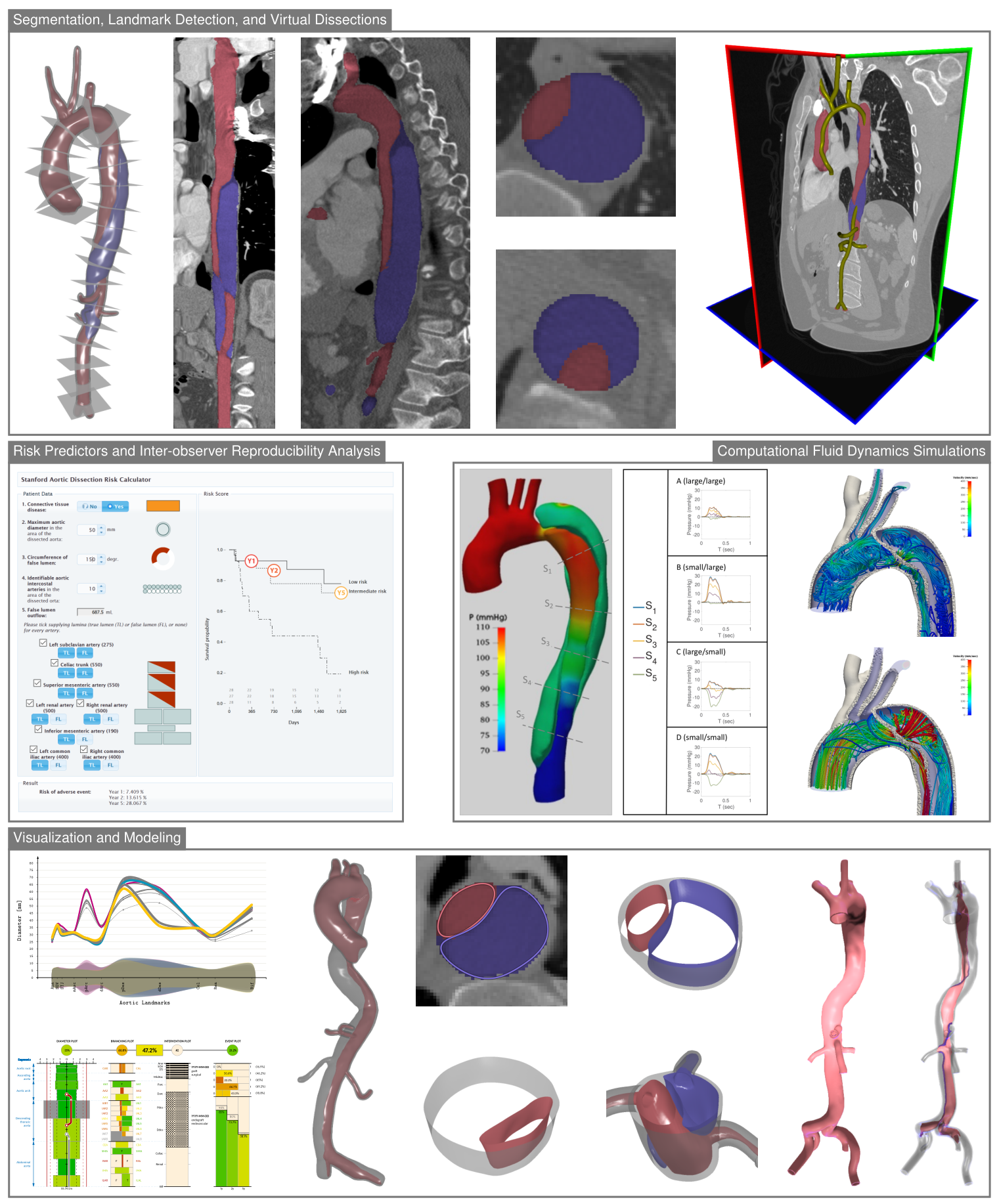The image size is (999, 1204).
Task: Toggle the Inferior mesenteric artery checkbox
Action: pyautogui.click(x=38, y=729)
